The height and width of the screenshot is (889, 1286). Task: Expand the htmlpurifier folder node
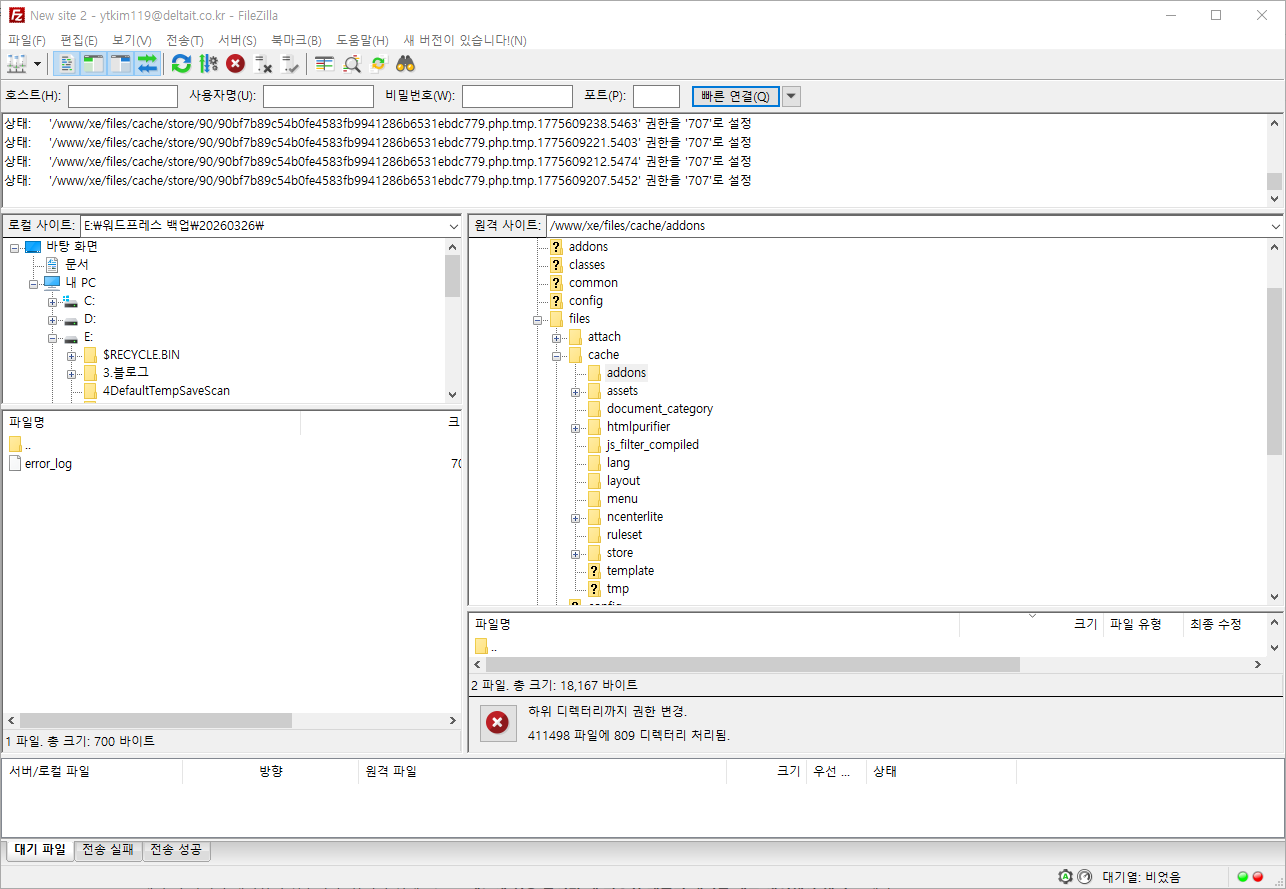pos(576,427)
